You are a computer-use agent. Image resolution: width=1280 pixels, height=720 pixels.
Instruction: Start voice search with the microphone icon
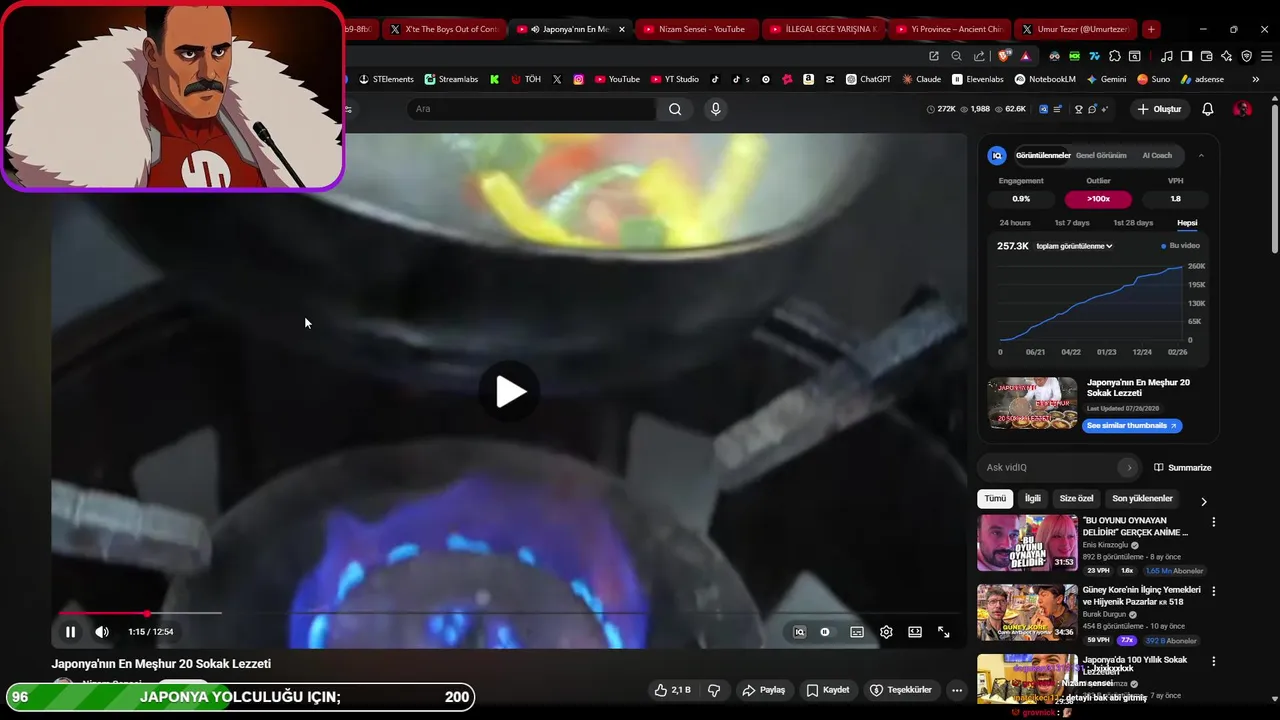[715, 109]
